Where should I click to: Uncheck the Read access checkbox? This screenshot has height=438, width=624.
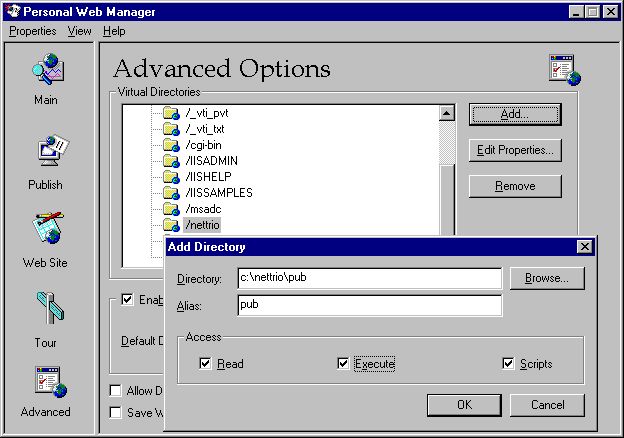pyautogui.click(x=205, y=364)
